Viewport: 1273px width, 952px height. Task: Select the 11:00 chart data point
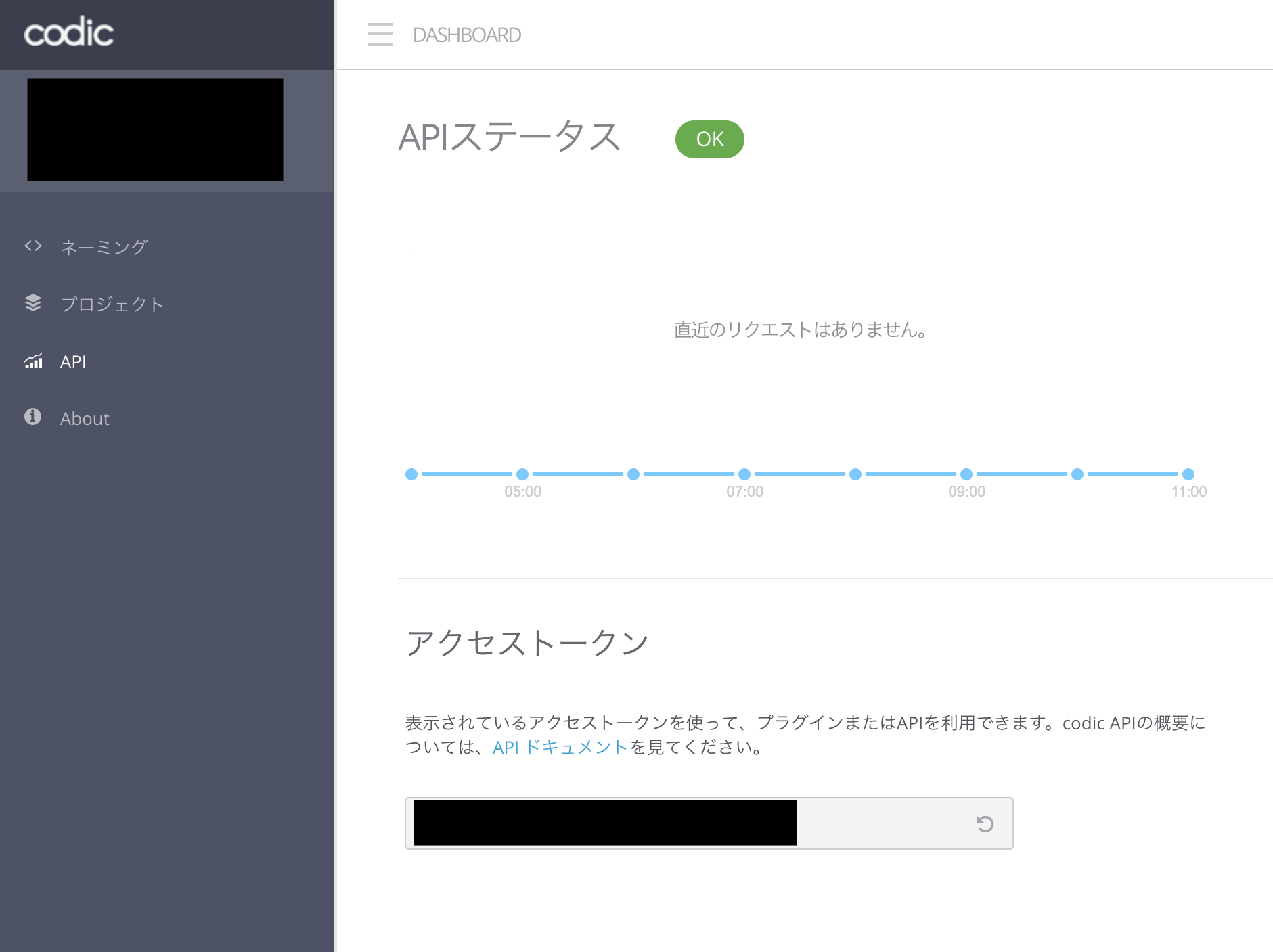point(1188,474)
